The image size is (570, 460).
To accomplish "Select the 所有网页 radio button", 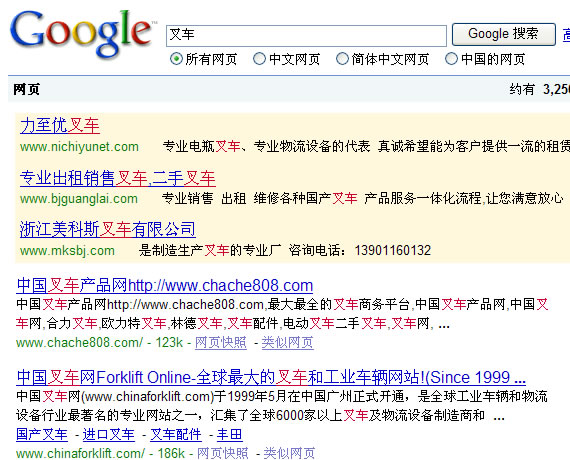I will (x=176, y=59).
